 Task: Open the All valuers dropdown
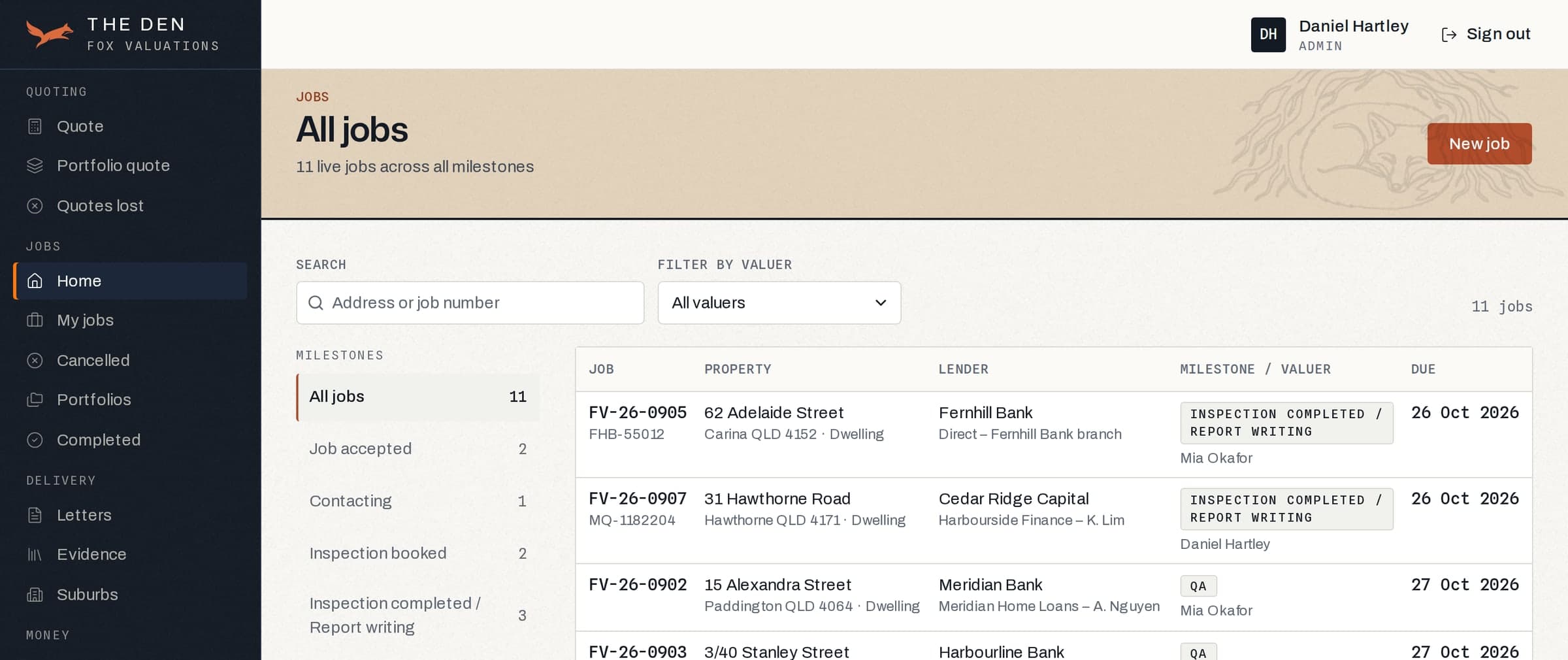[779, 303]
